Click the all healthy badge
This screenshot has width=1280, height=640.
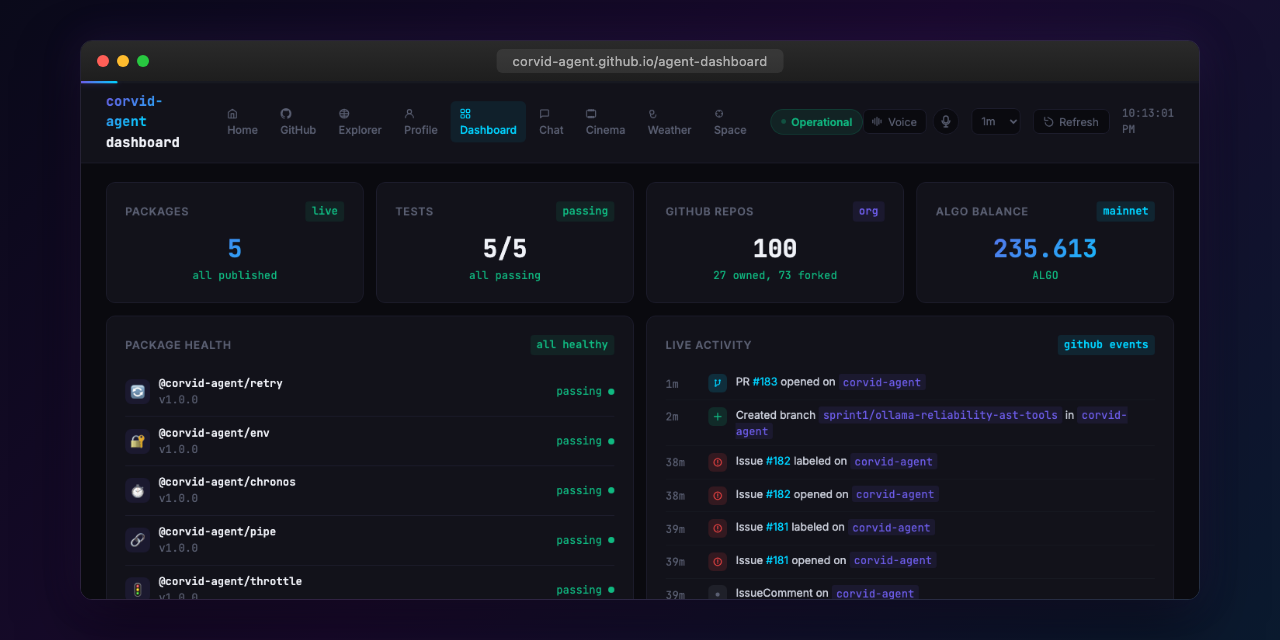tap(572, 345)
